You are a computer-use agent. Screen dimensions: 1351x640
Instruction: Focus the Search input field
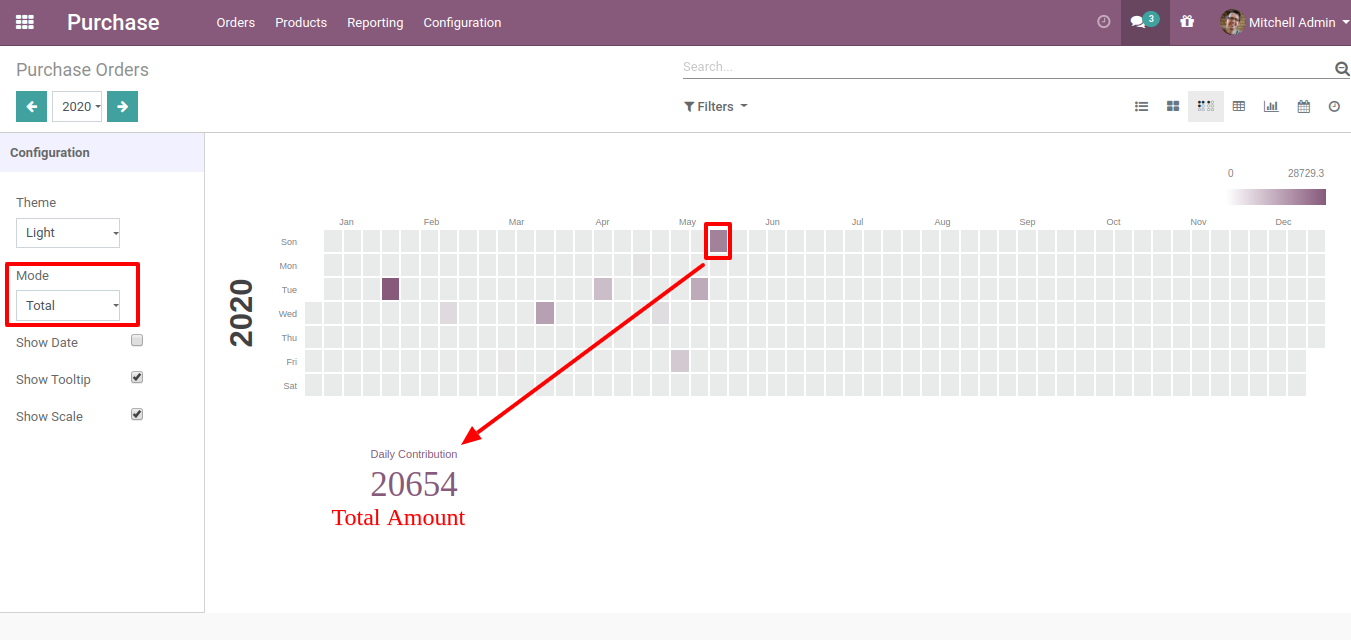[1005, 67]
